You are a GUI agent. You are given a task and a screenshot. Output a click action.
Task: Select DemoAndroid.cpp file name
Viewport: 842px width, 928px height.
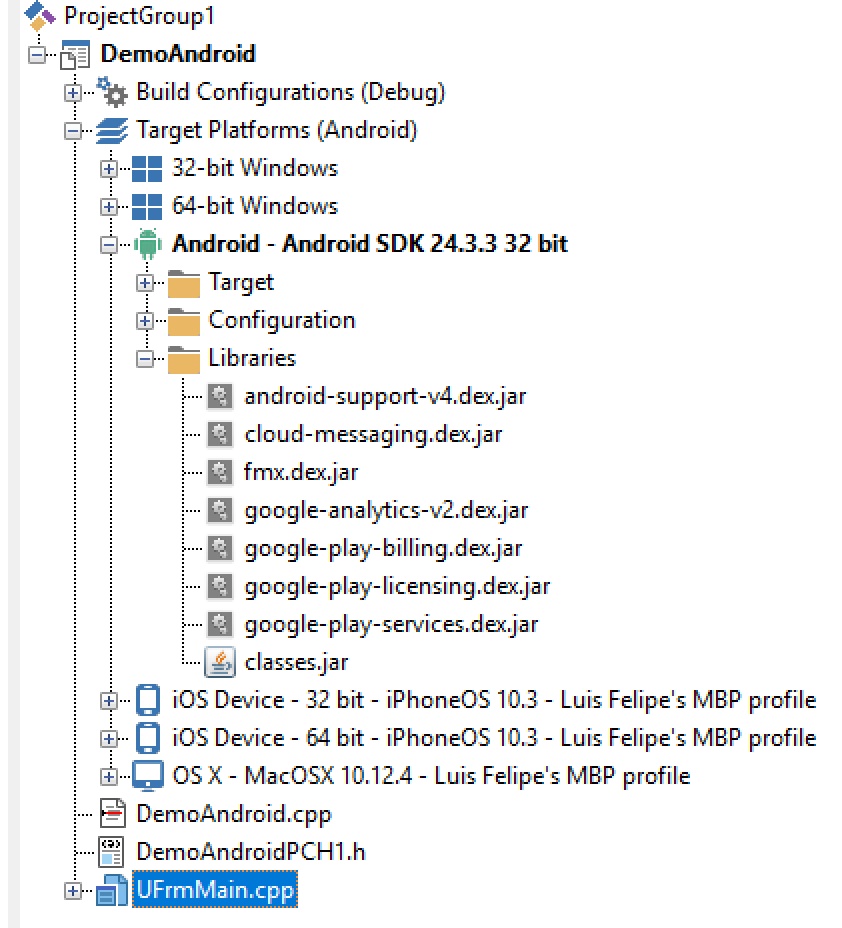point(234,814)
